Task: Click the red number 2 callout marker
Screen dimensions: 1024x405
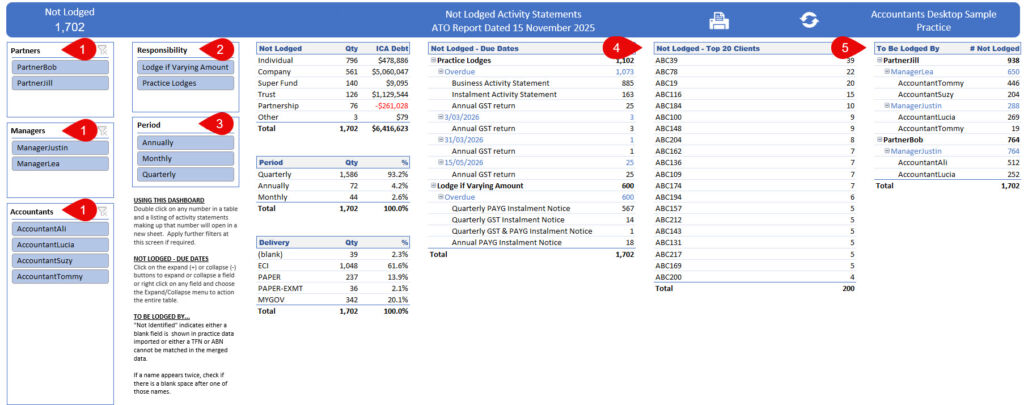Action: coord(218,48)
